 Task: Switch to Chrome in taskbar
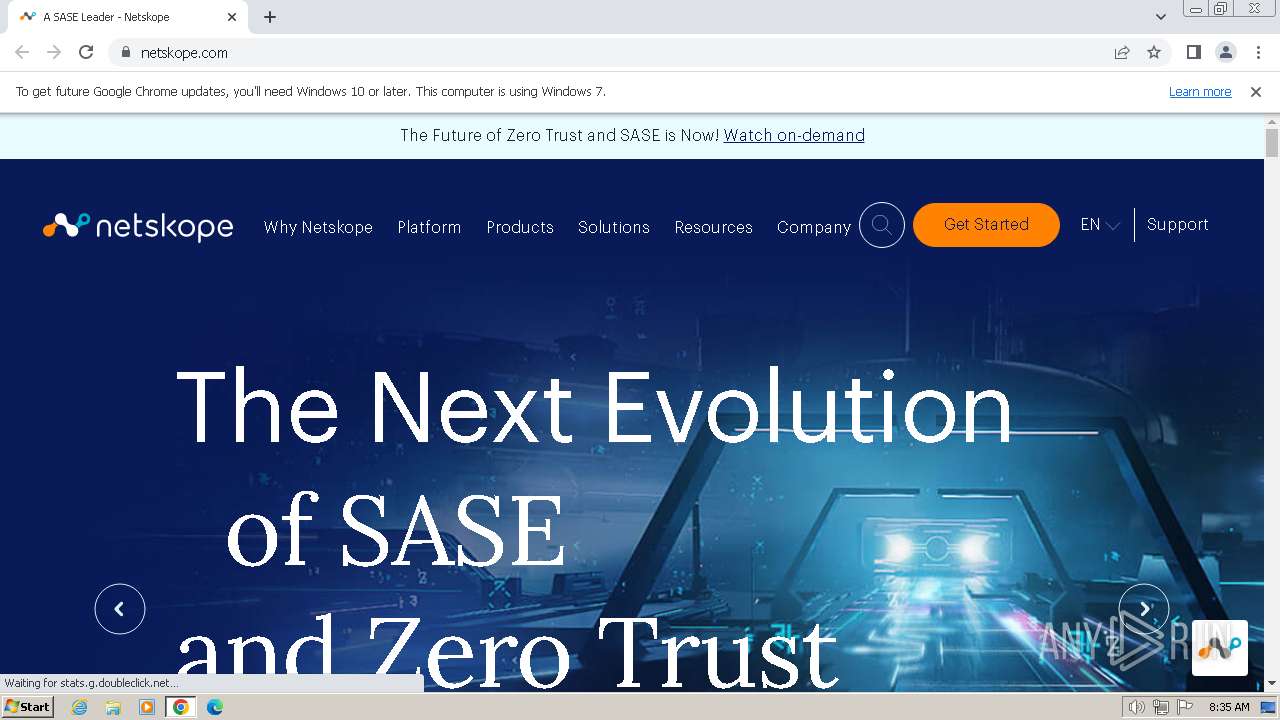pyautogui.click(x=181, y=707)
